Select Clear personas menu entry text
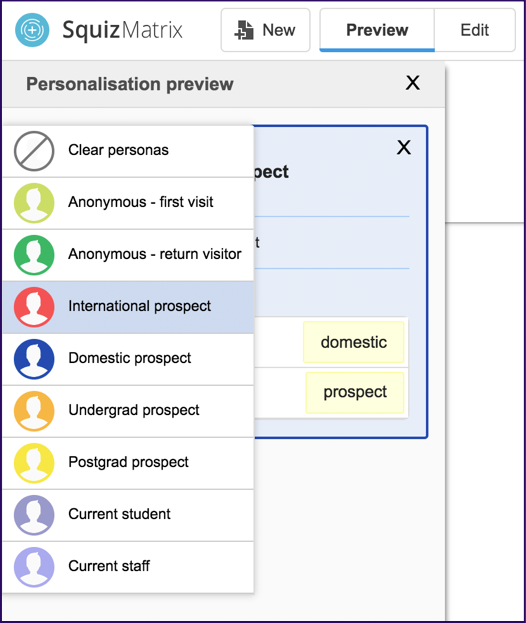This screenshot has height=623, width=526. click(x=118, y=150)
